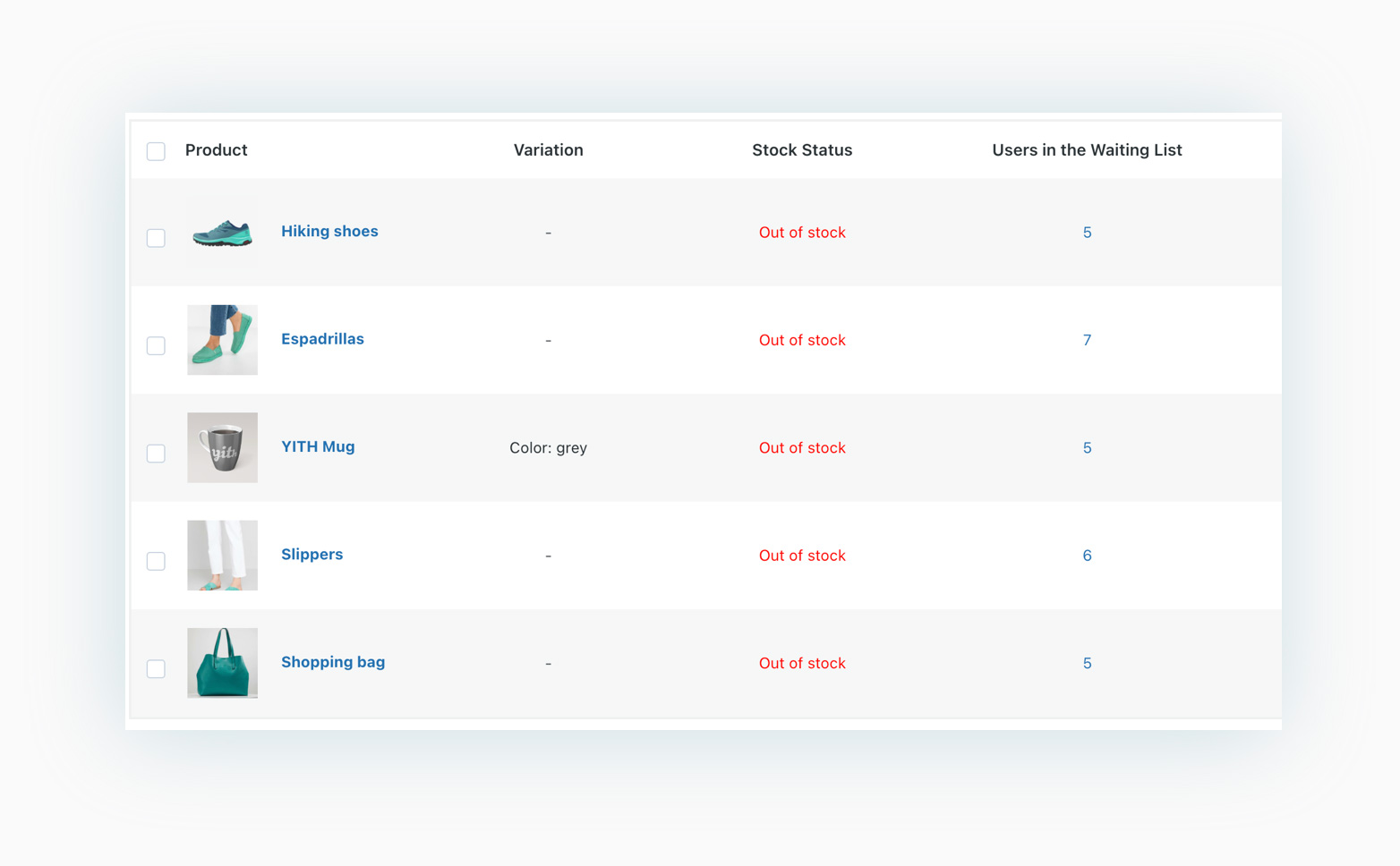1400x866 pixels.
Task: Select the YITH Mug checkbox
Action: point(156,454)
